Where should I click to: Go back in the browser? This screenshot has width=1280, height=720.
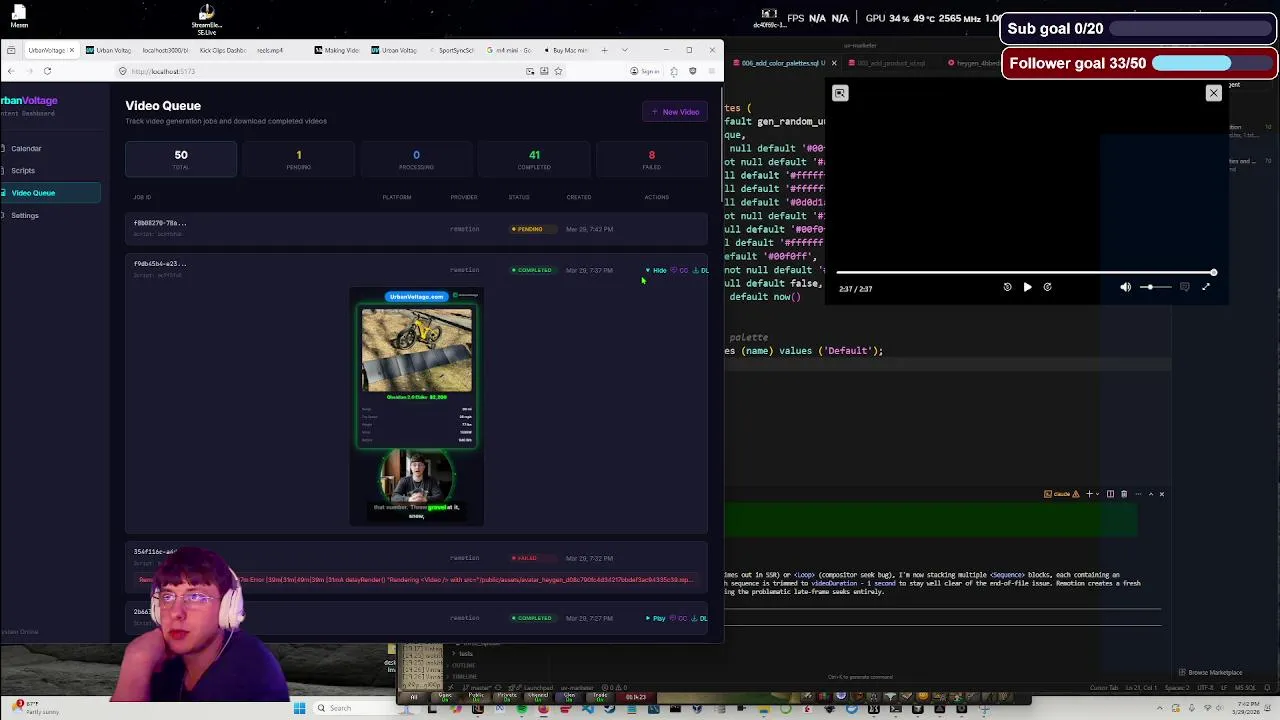pos(10,71)
